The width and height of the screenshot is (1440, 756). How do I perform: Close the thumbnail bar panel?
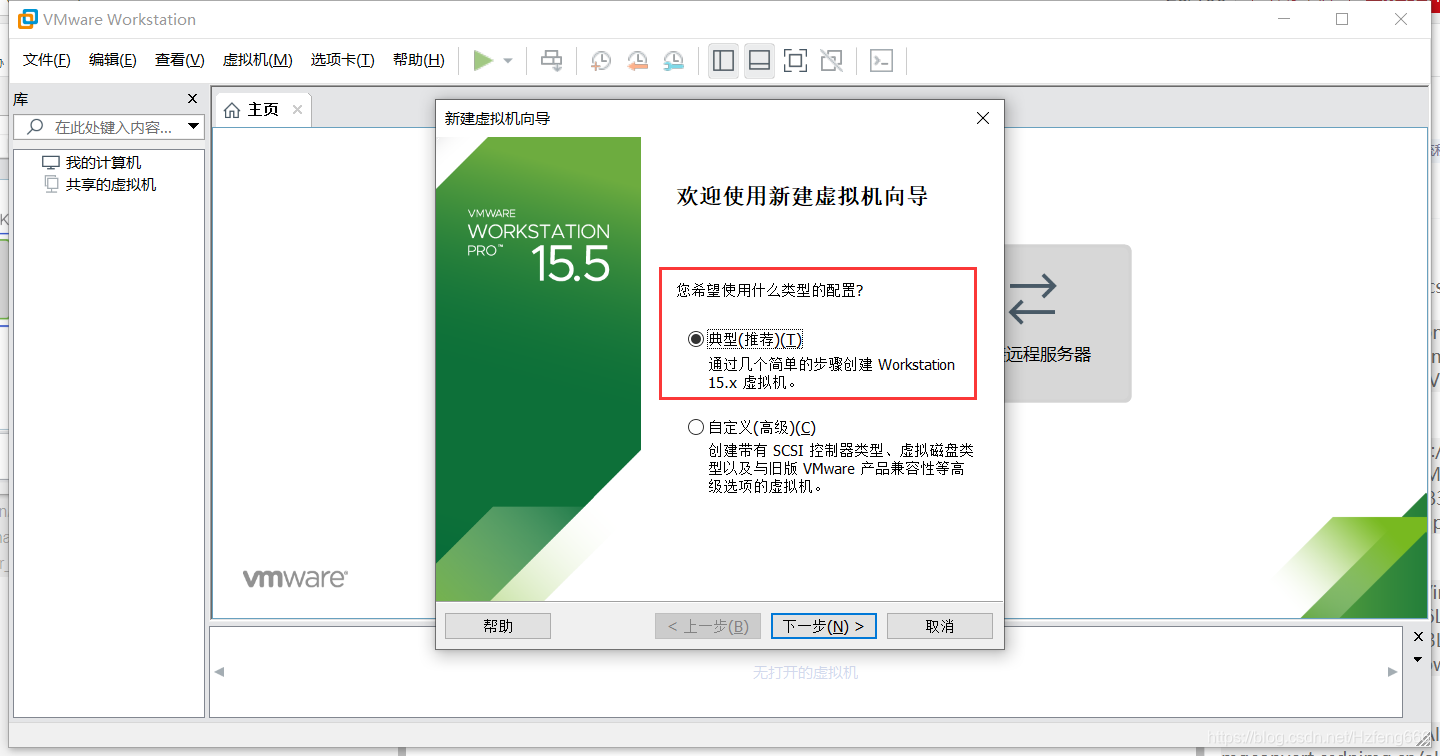click(x=1418, y=637)
